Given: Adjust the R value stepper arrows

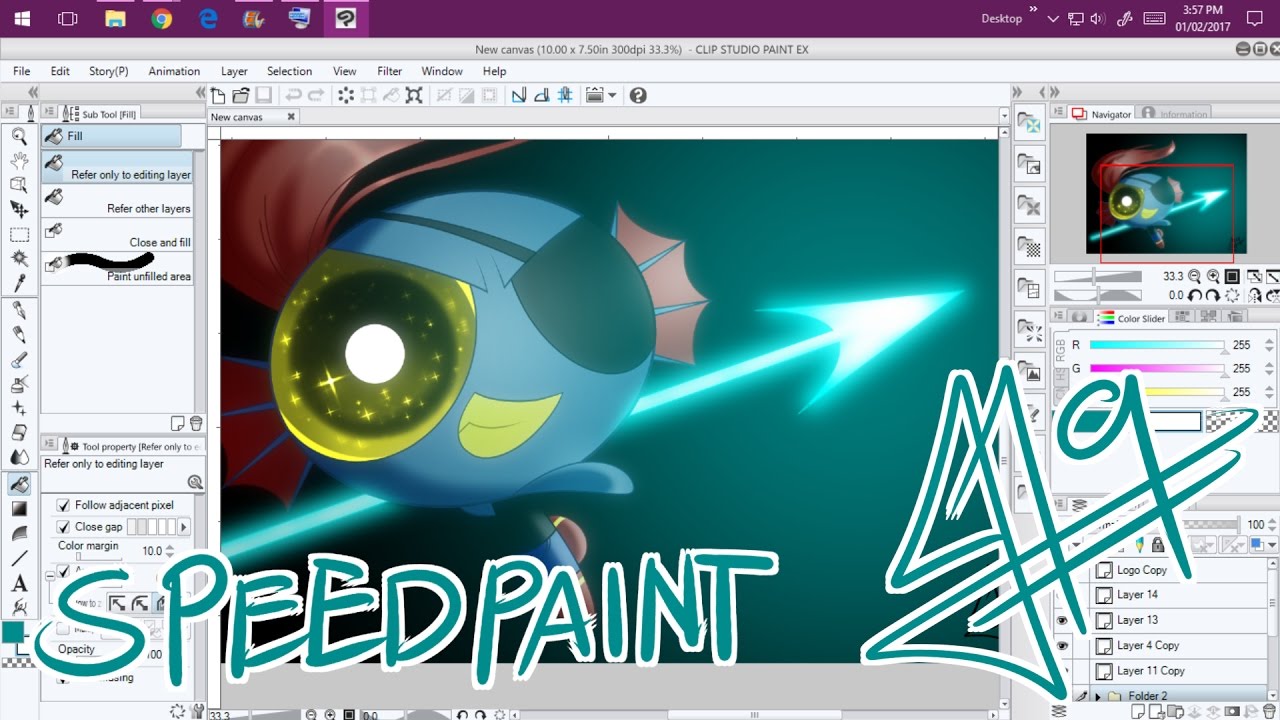Looking at the screenshot, I should pos(1270,345).
